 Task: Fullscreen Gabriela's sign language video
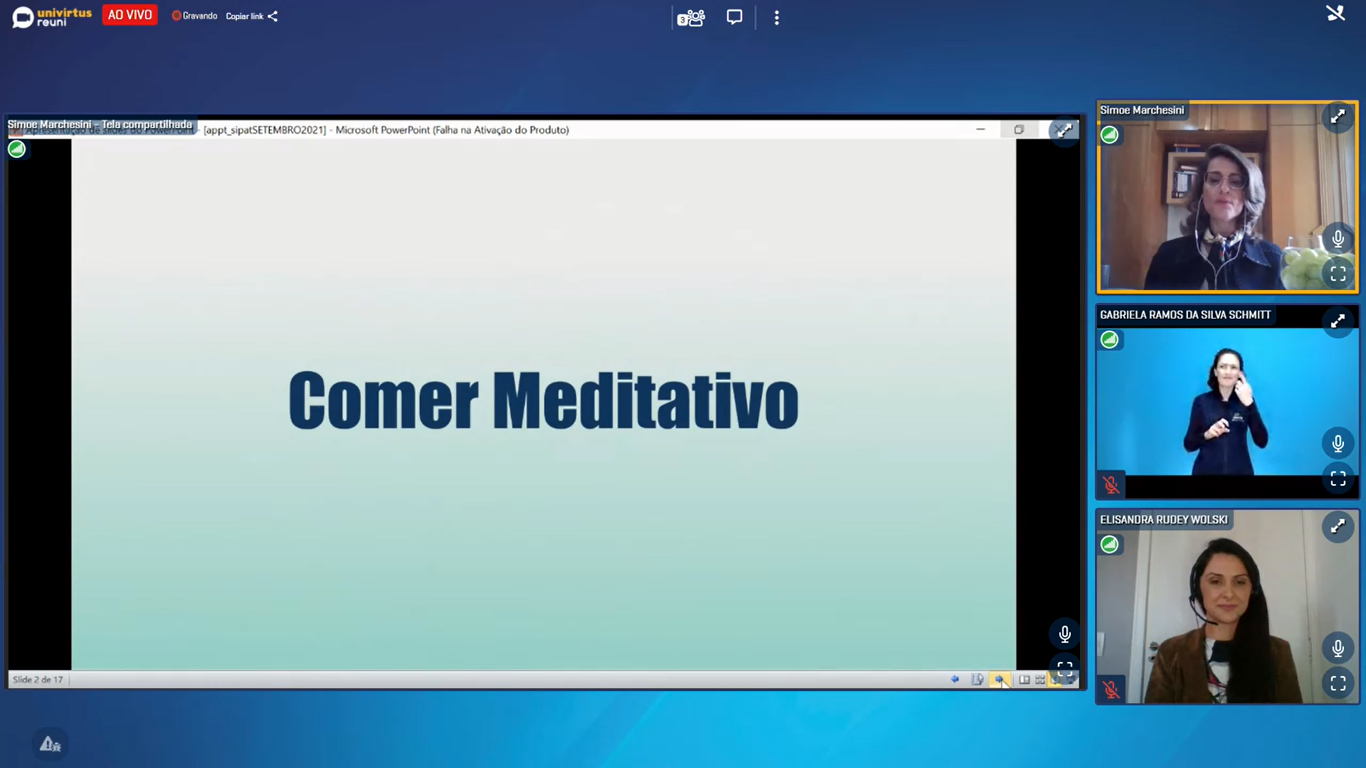click(x=1337, y=479)
